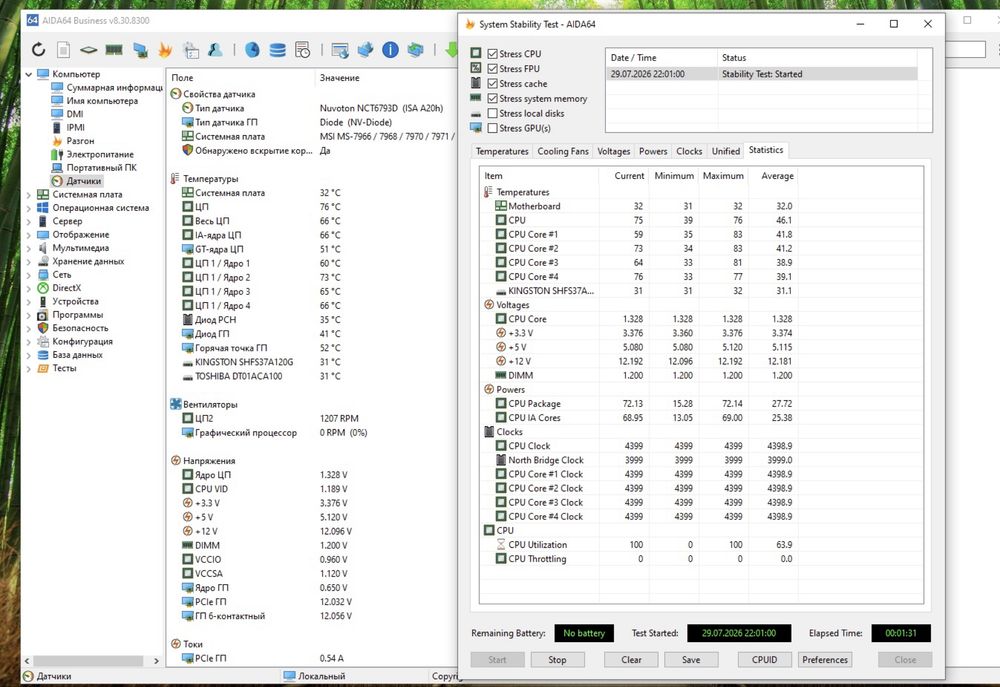Switch to the Temperatures tab

[502, 151]
